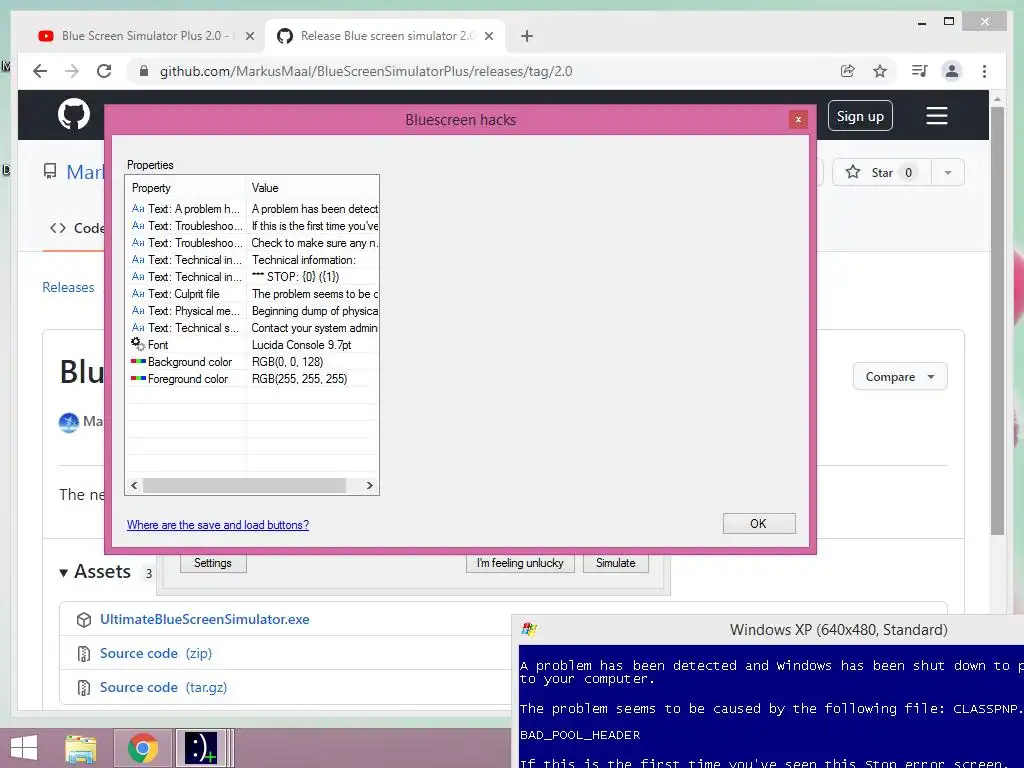Open Chrome from the taskbar
The width and height of the screenshot is (1024, 768).
coord(142,748)
